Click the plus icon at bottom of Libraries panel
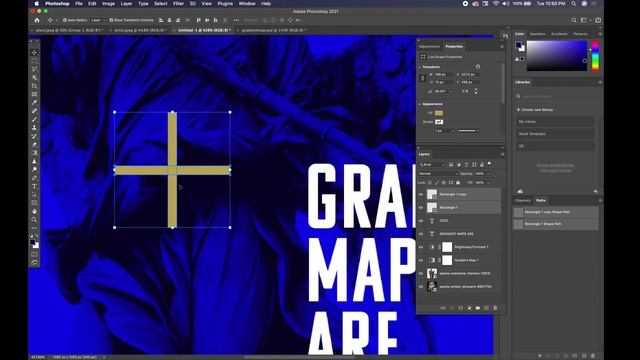Image resolution: width=640 pixels, height=360 pixels. coord(596,191)
